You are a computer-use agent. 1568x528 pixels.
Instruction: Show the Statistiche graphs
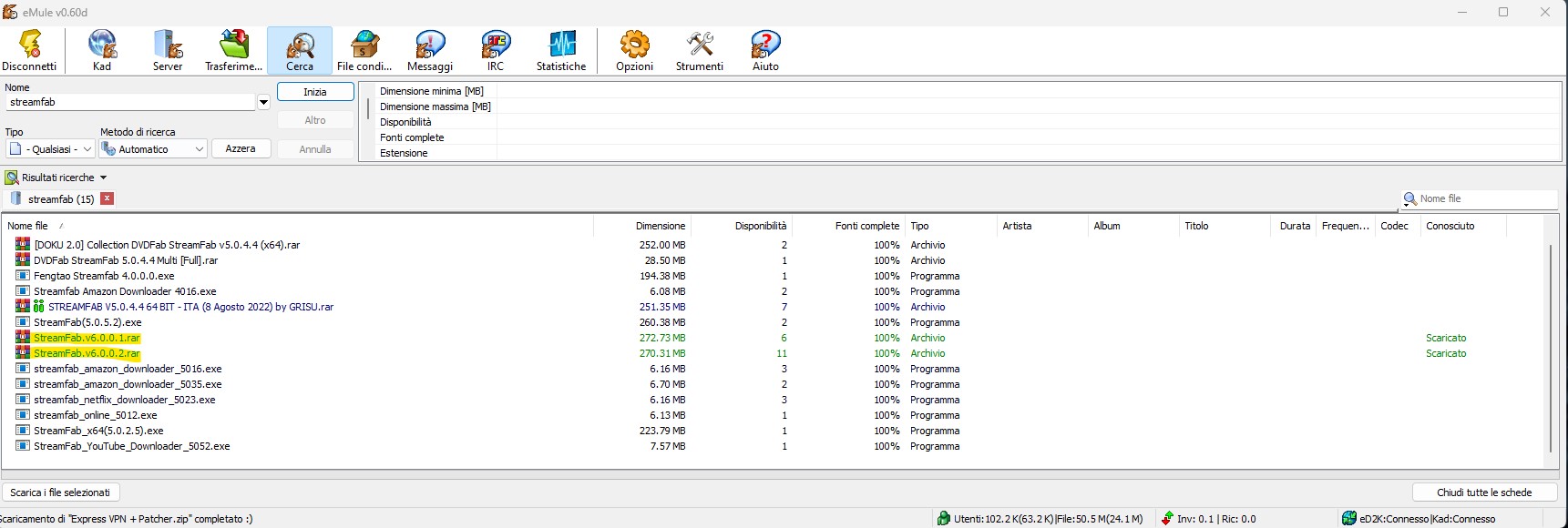(x=561, y=51)
